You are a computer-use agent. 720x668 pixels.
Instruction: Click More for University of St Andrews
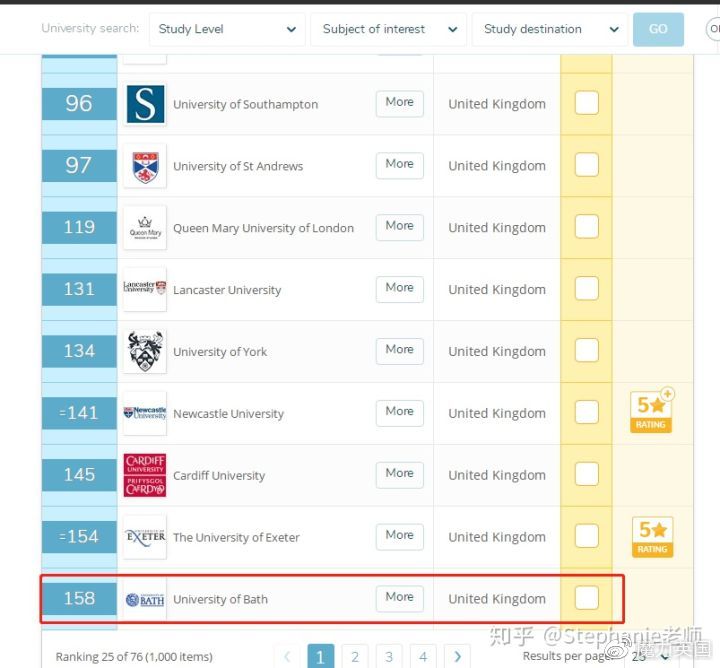tap(399, 164)
